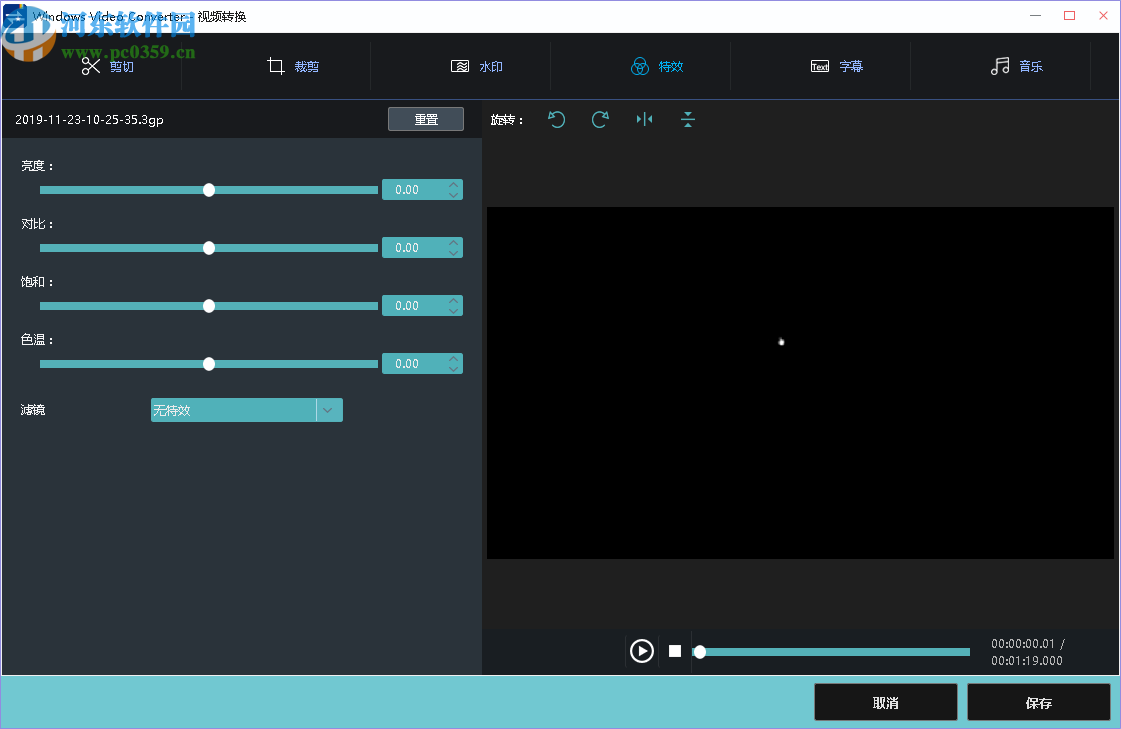Click the stop playback square button
This screenshot has width=1121, height=729.
[674, 651]
